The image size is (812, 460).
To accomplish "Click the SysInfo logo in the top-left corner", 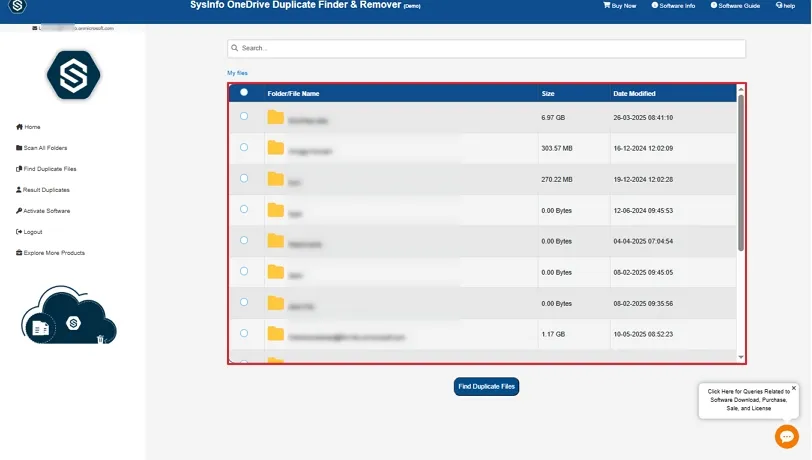I will click(x=16, y=6).
